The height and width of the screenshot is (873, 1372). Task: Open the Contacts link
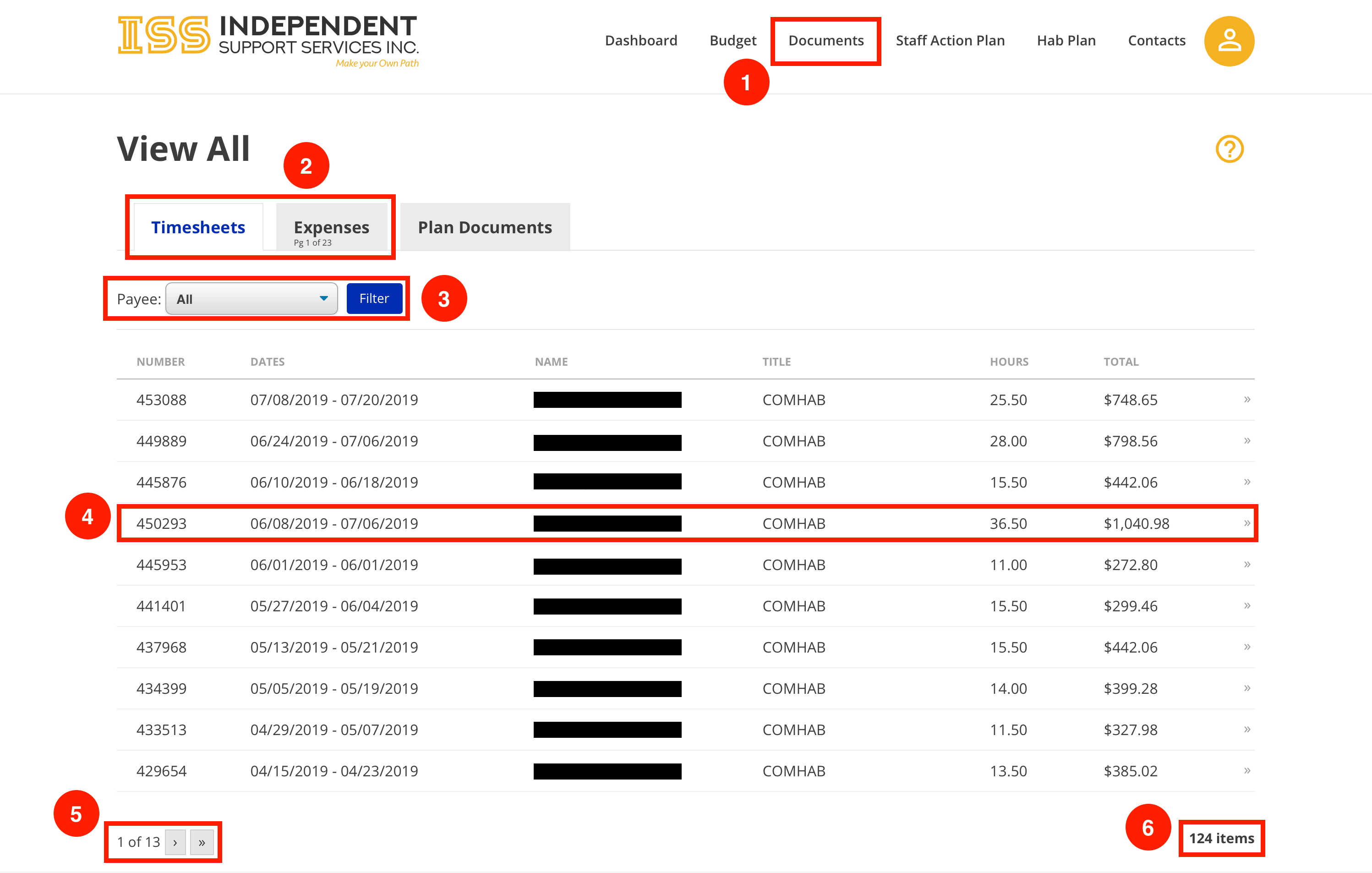(1156, 41)
